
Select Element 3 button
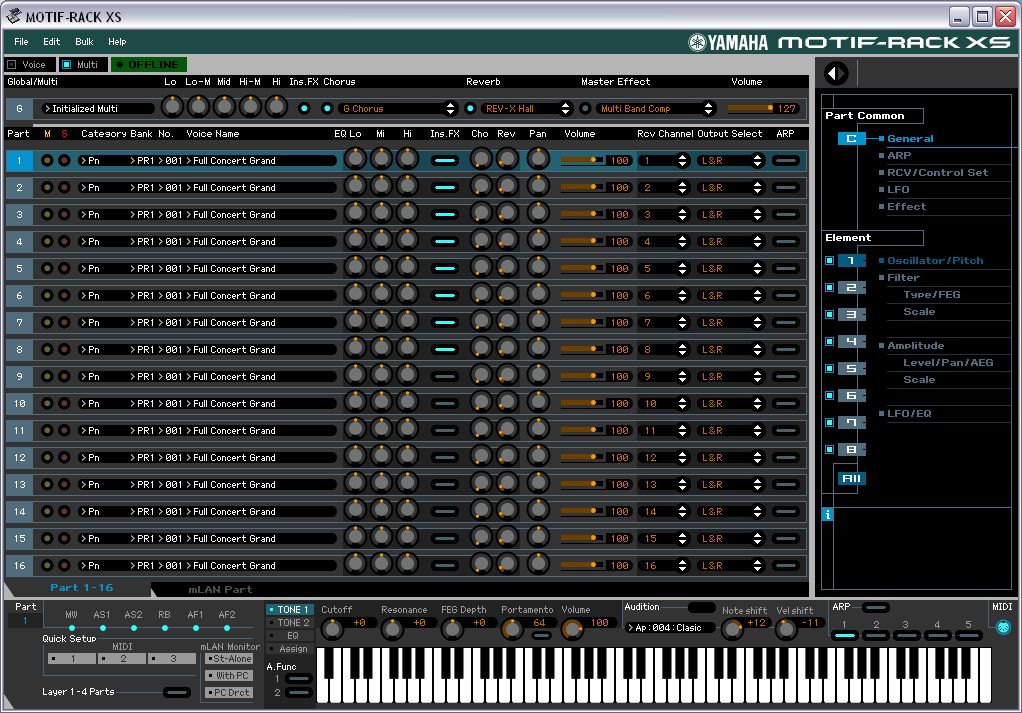[851, 314]
